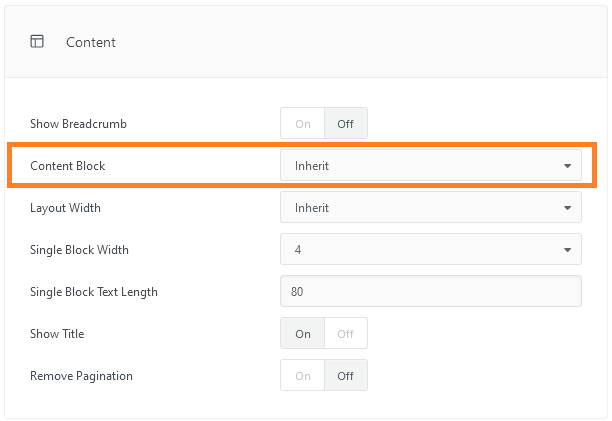Set Show Breadcrumb to Off
612x421 pixels.
coord(346,124)
